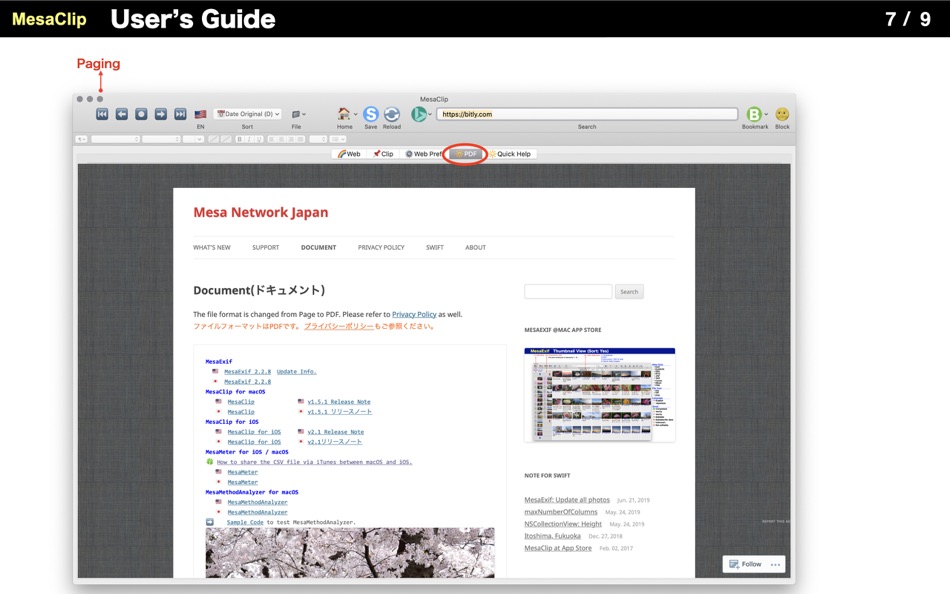Image resolution: width=950 pixels, height=594 pixels.
Task: Open the three-dots menu beside Follow
Action: (x=776, y=564)
